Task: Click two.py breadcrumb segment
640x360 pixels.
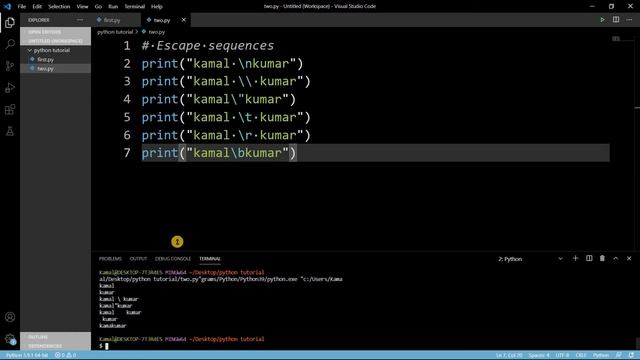Action: [157, 32]
